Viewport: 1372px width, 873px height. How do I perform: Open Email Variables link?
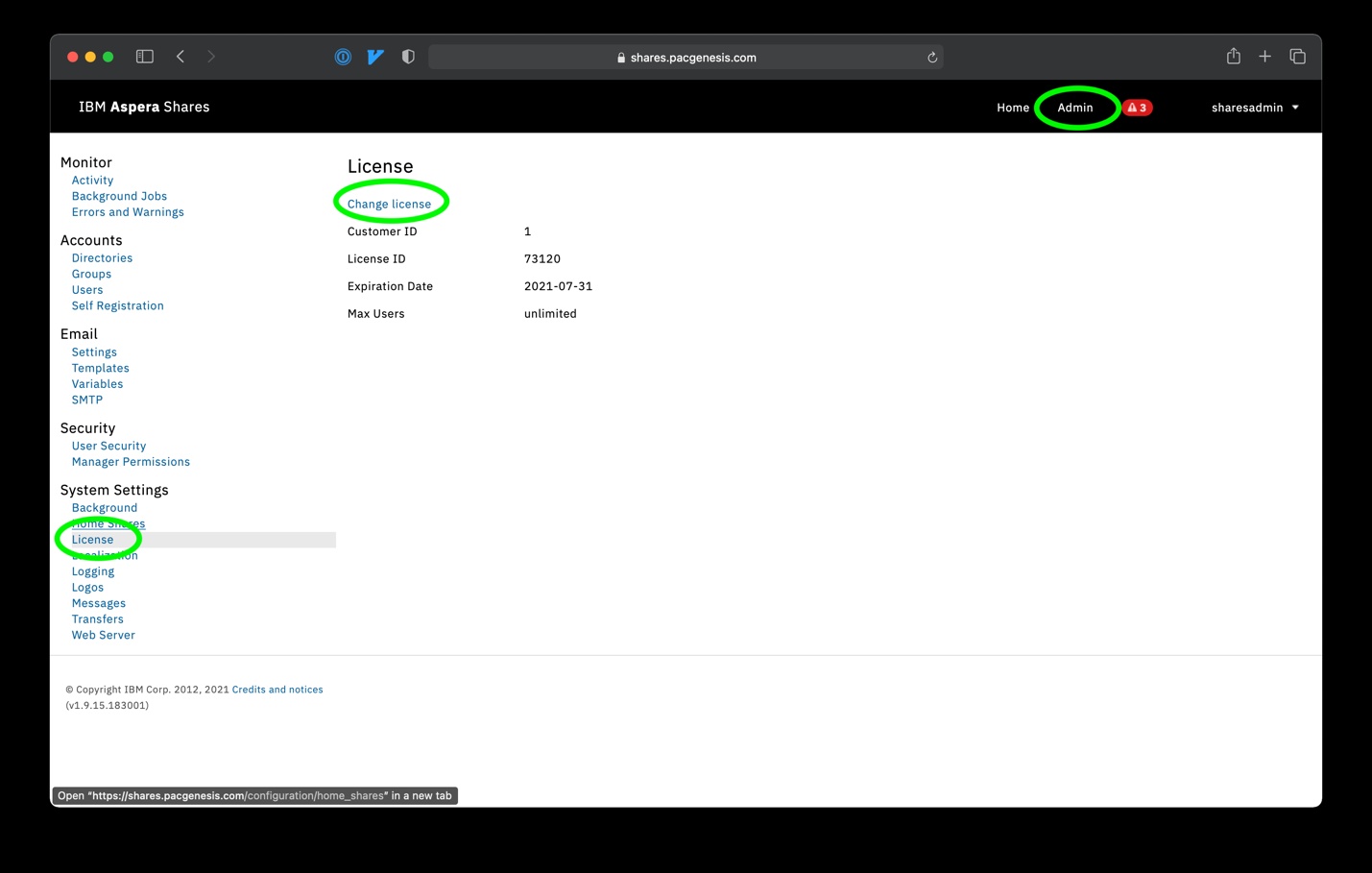[97, 384]
